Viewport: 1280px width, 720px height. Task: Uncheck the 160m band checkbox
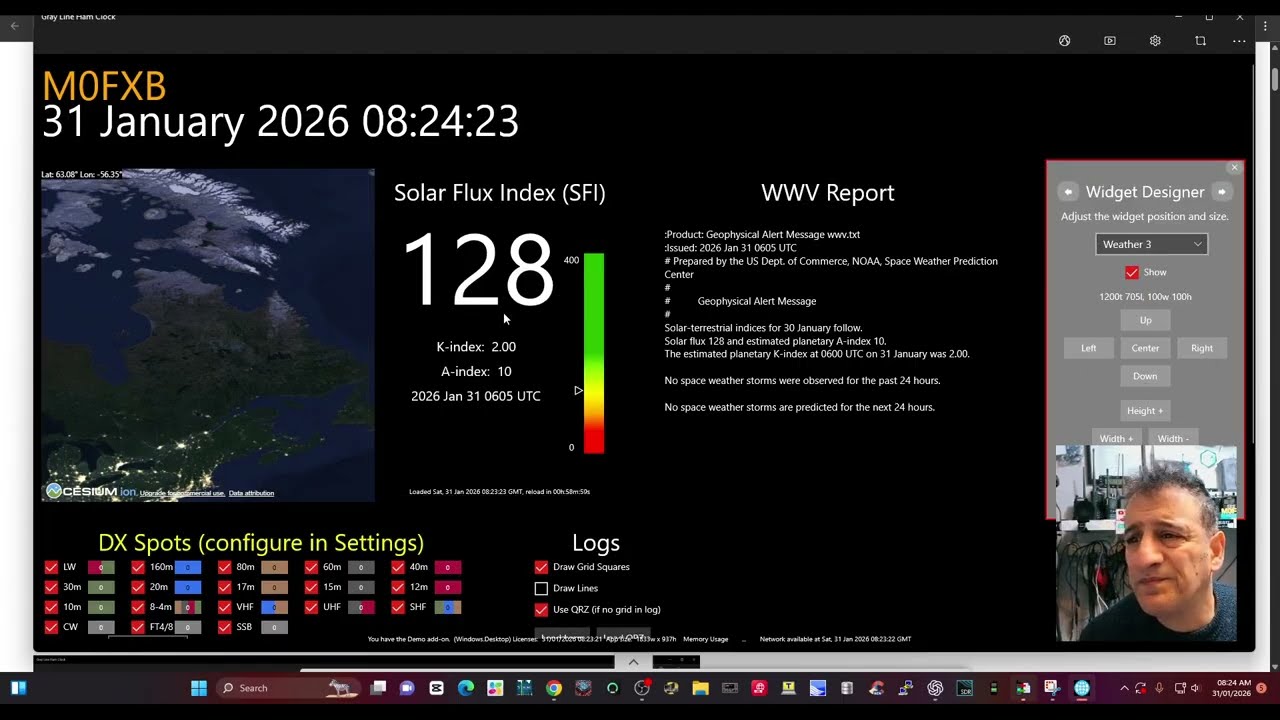click(x=138, y=567)
